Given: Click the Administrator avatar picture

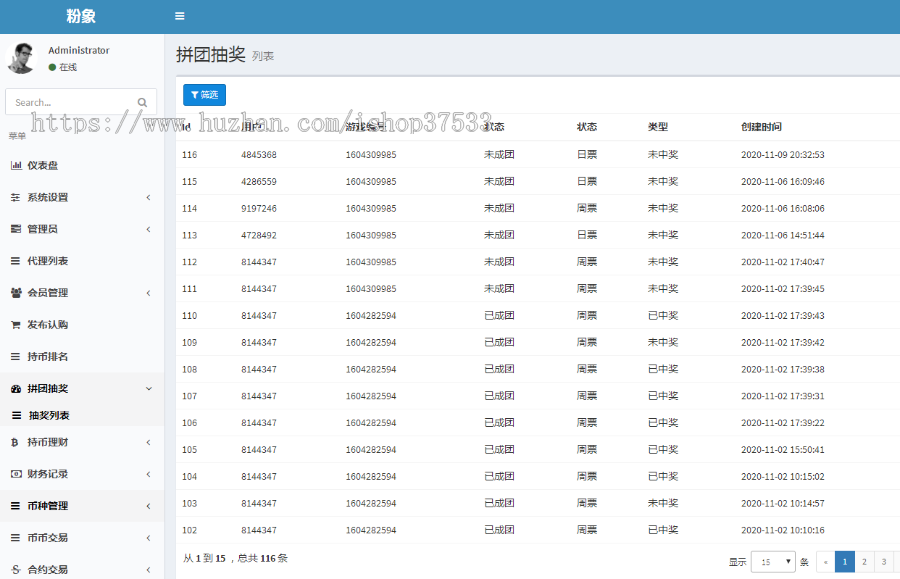Looking at the screenshot, I should pos(22,58).
